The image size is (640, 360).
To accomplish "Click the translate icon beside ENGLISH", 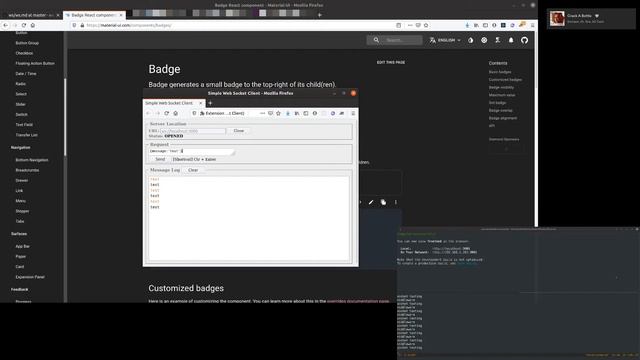I will [432, 40].
